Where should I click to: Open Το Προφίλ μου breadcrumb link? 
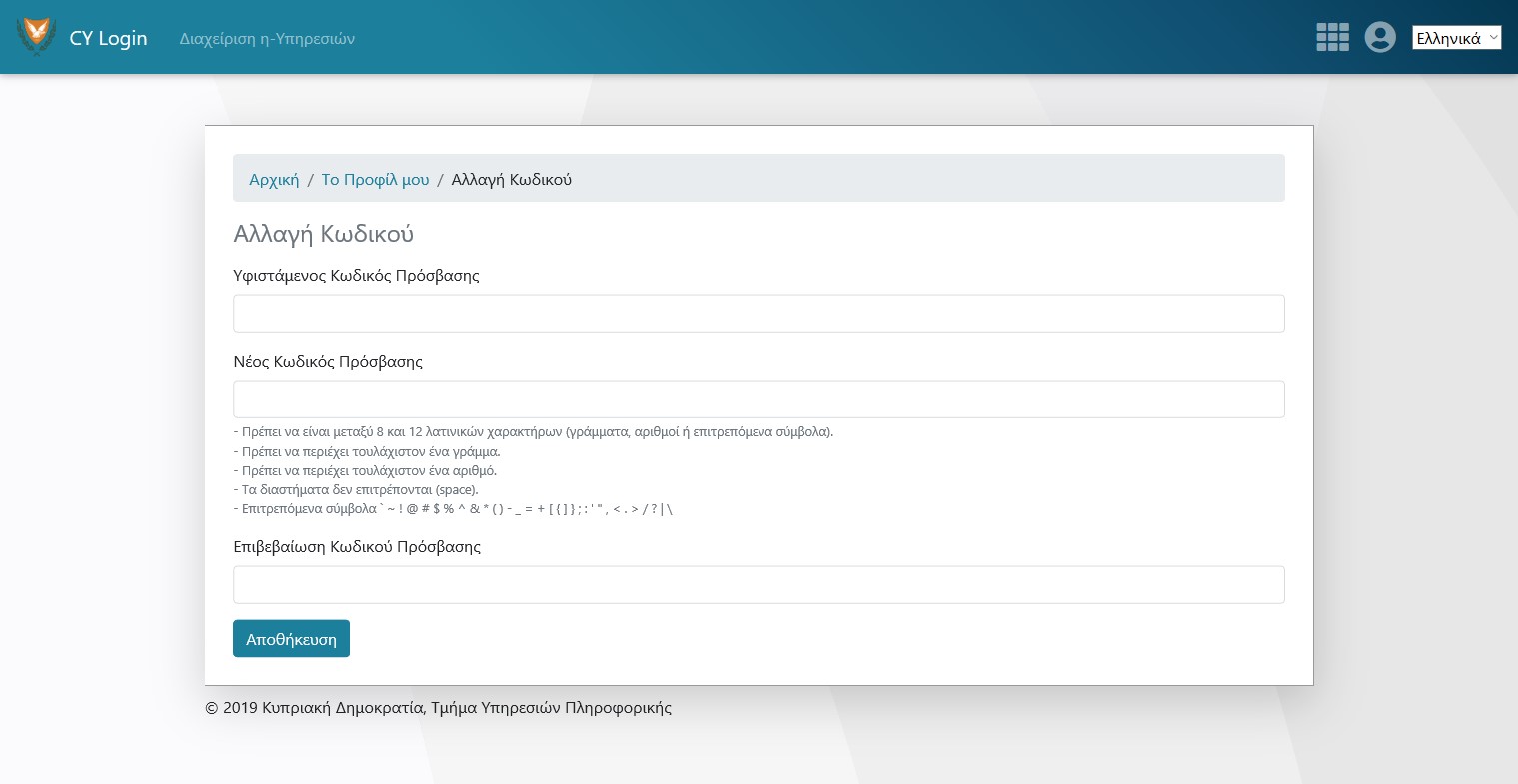pos(375,180)
